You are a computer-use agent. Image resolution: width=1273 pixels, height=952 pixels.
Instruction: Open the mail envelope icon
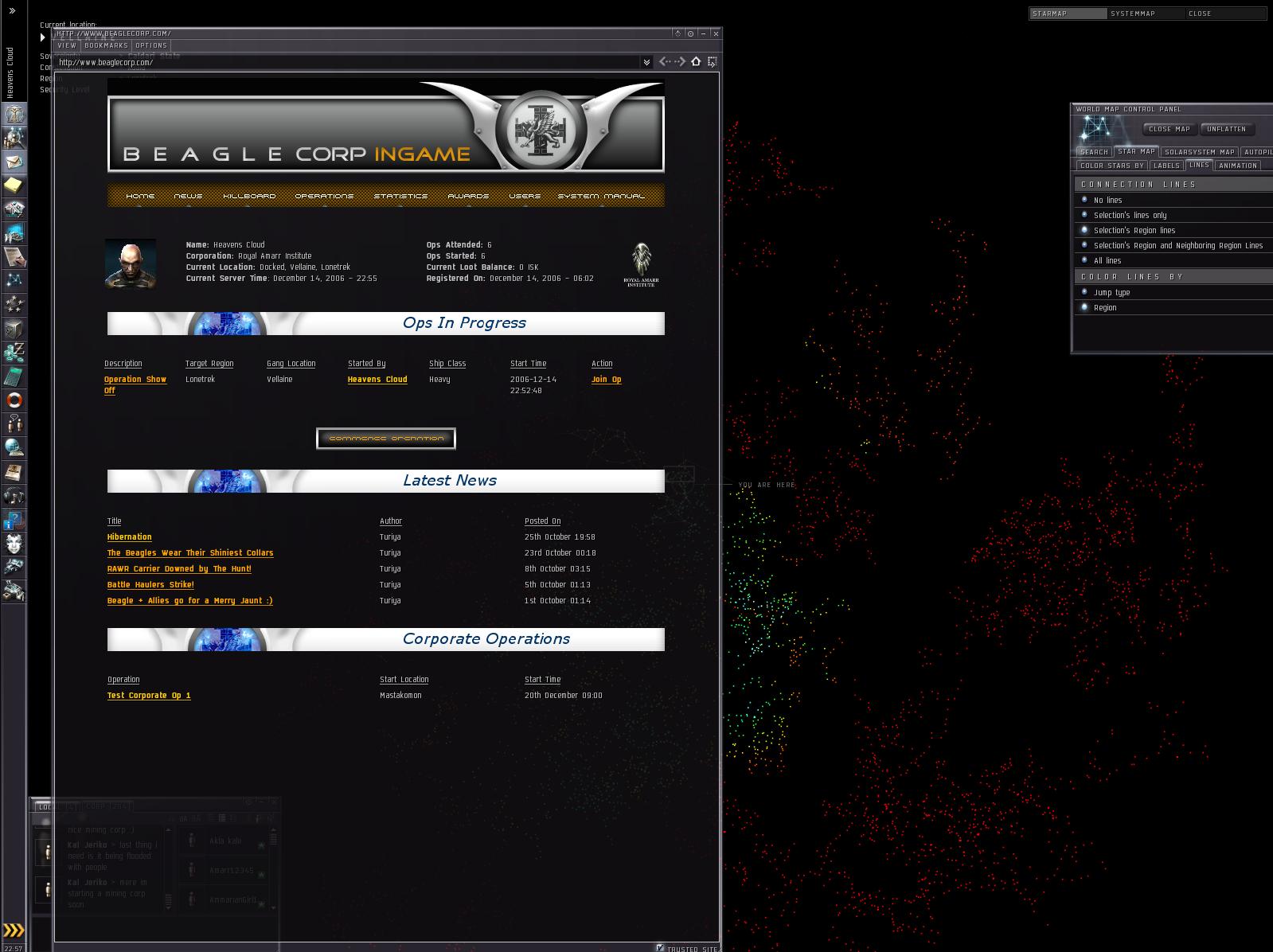[x=14, y=162]
